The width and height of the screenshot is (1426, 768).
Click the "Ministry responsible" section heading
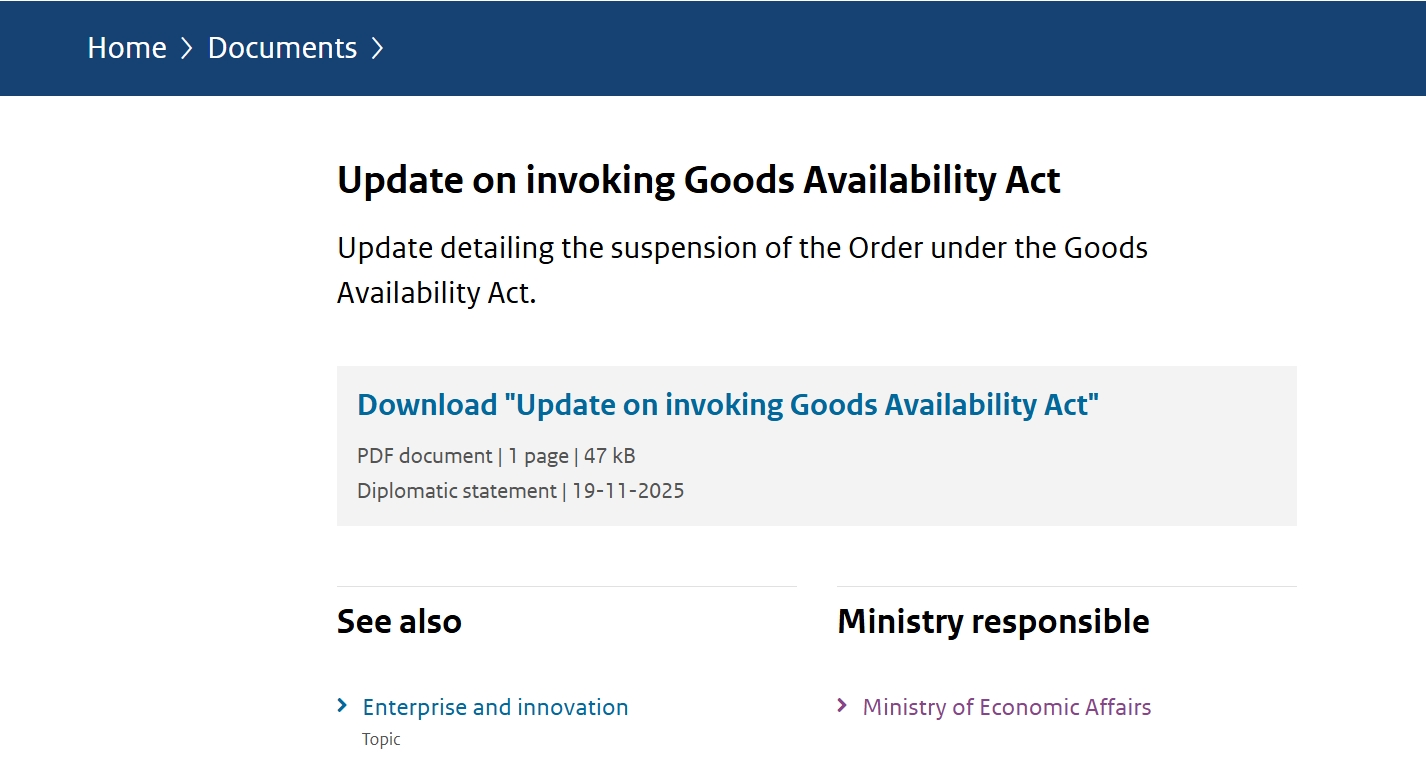pos(993,621)
